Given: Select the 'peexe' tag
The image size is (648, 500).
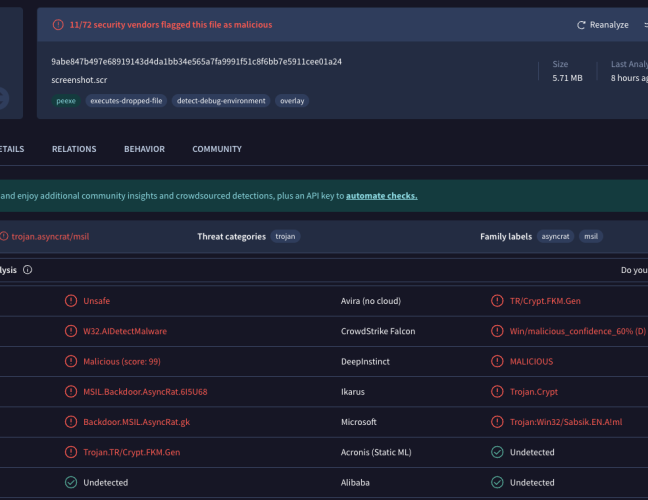Looking at the screenshot, I should 65,101.
